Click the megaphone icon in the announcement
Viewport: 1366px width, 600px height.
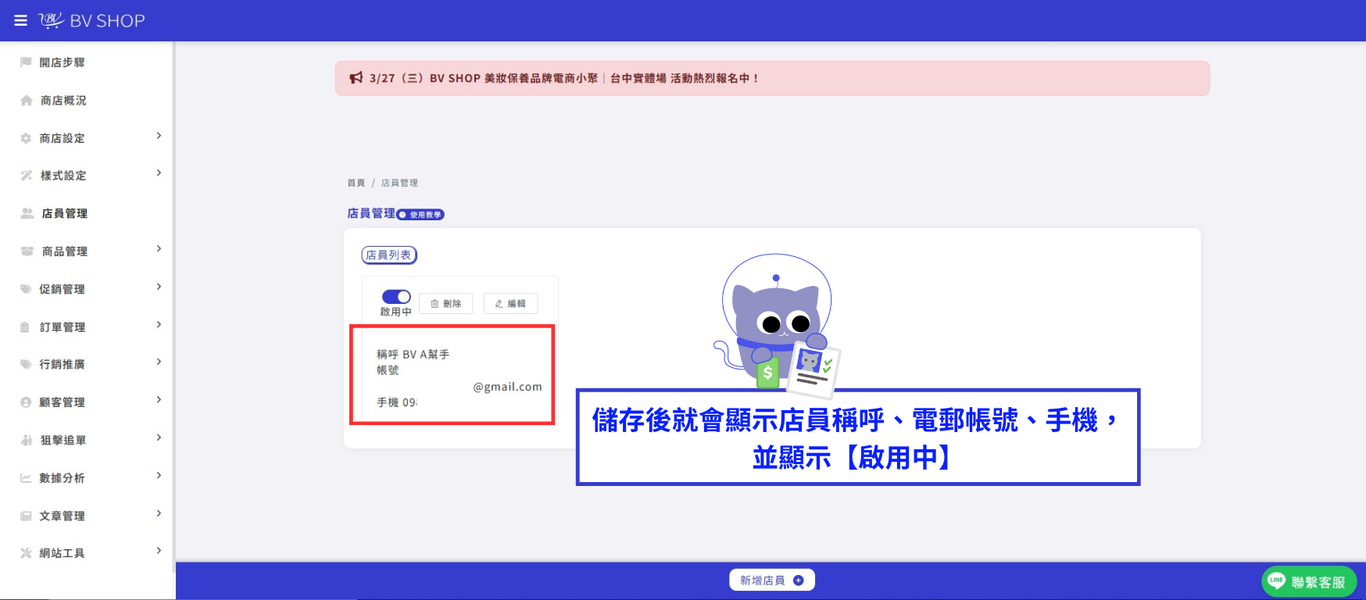click(x=356, y=78)
